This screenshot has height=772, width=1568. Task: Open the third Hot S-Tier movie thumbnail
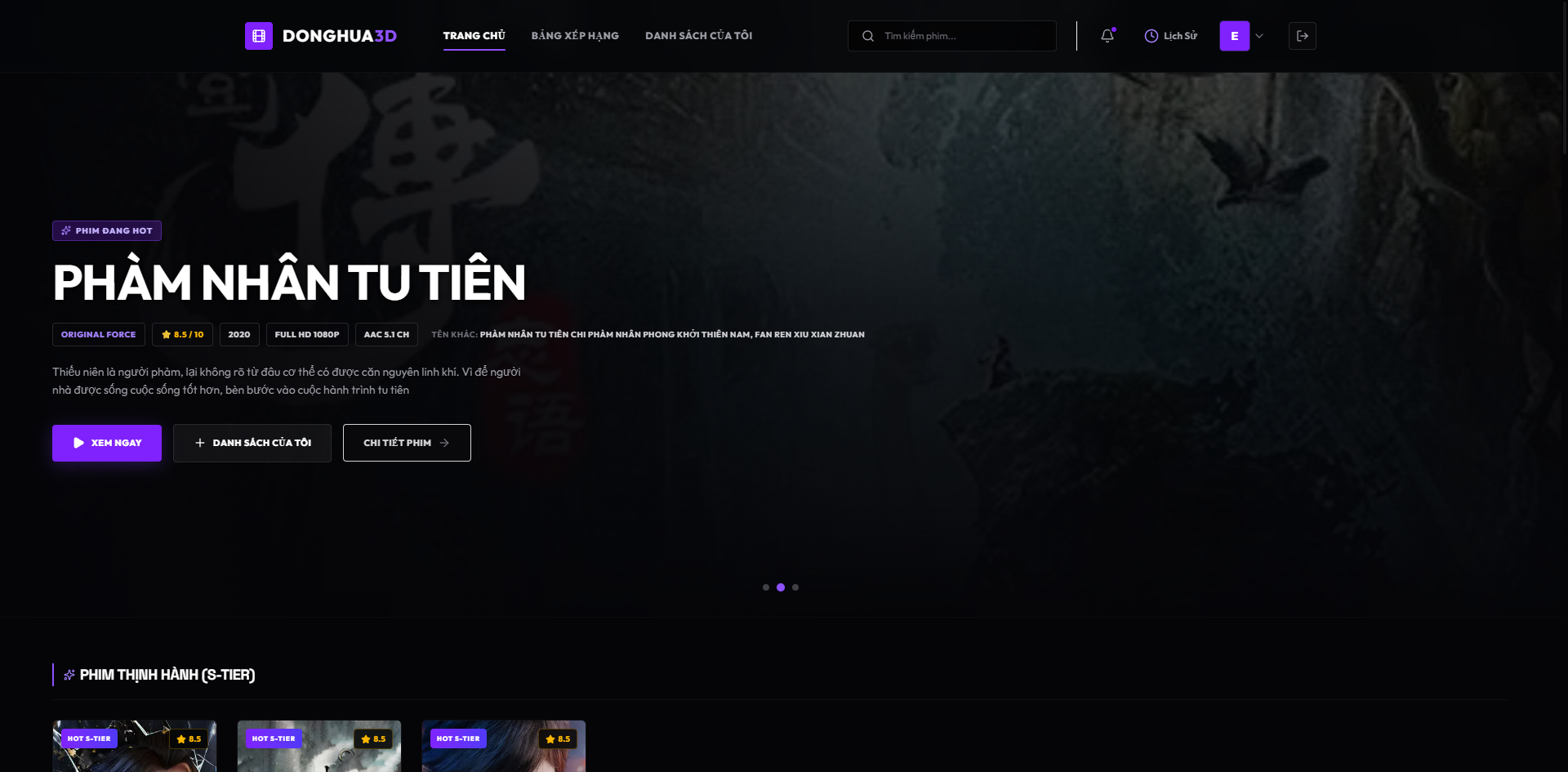[504, 746]
